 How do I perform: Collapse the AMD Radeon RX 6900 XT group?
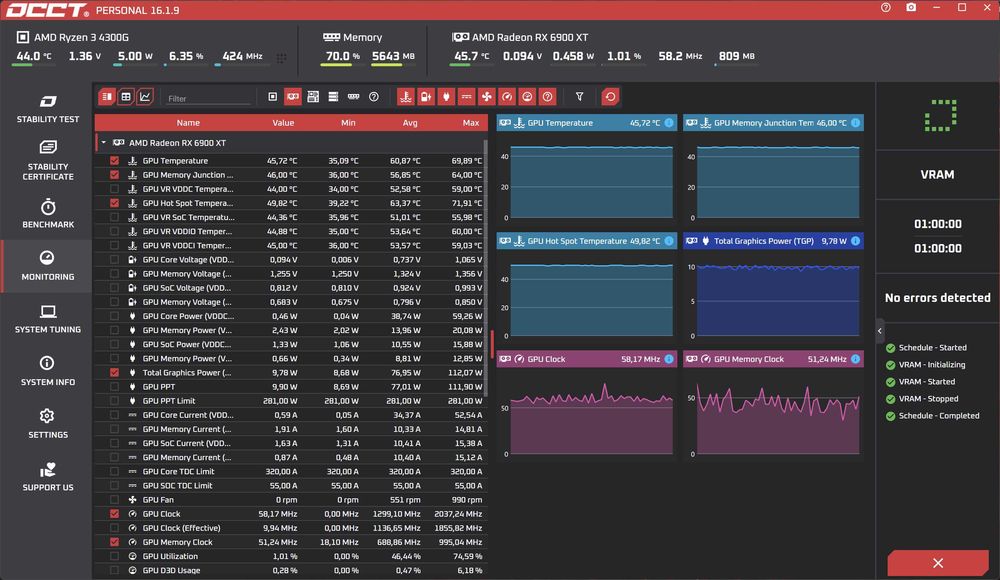click(x=104, y=143)
